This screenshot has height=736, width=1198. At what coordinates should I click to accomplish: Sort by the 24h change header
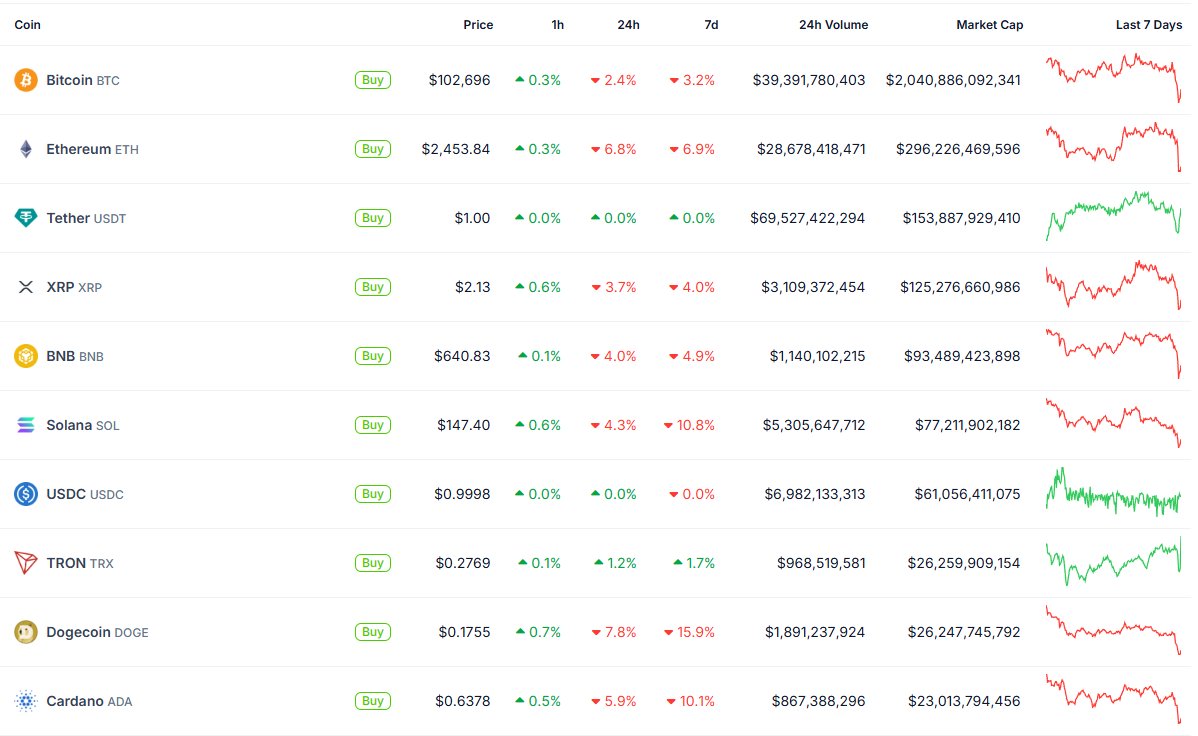(x=628, y=24)
